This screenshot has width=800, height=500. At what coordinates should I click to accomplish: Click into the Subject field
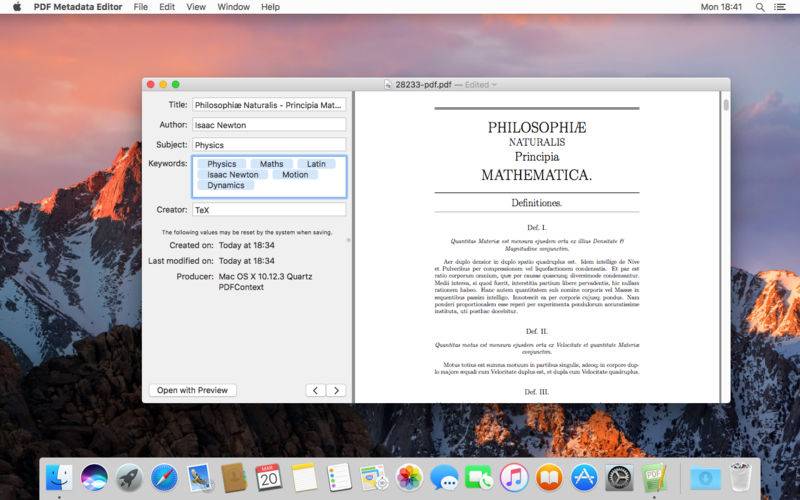click(269, 145)
